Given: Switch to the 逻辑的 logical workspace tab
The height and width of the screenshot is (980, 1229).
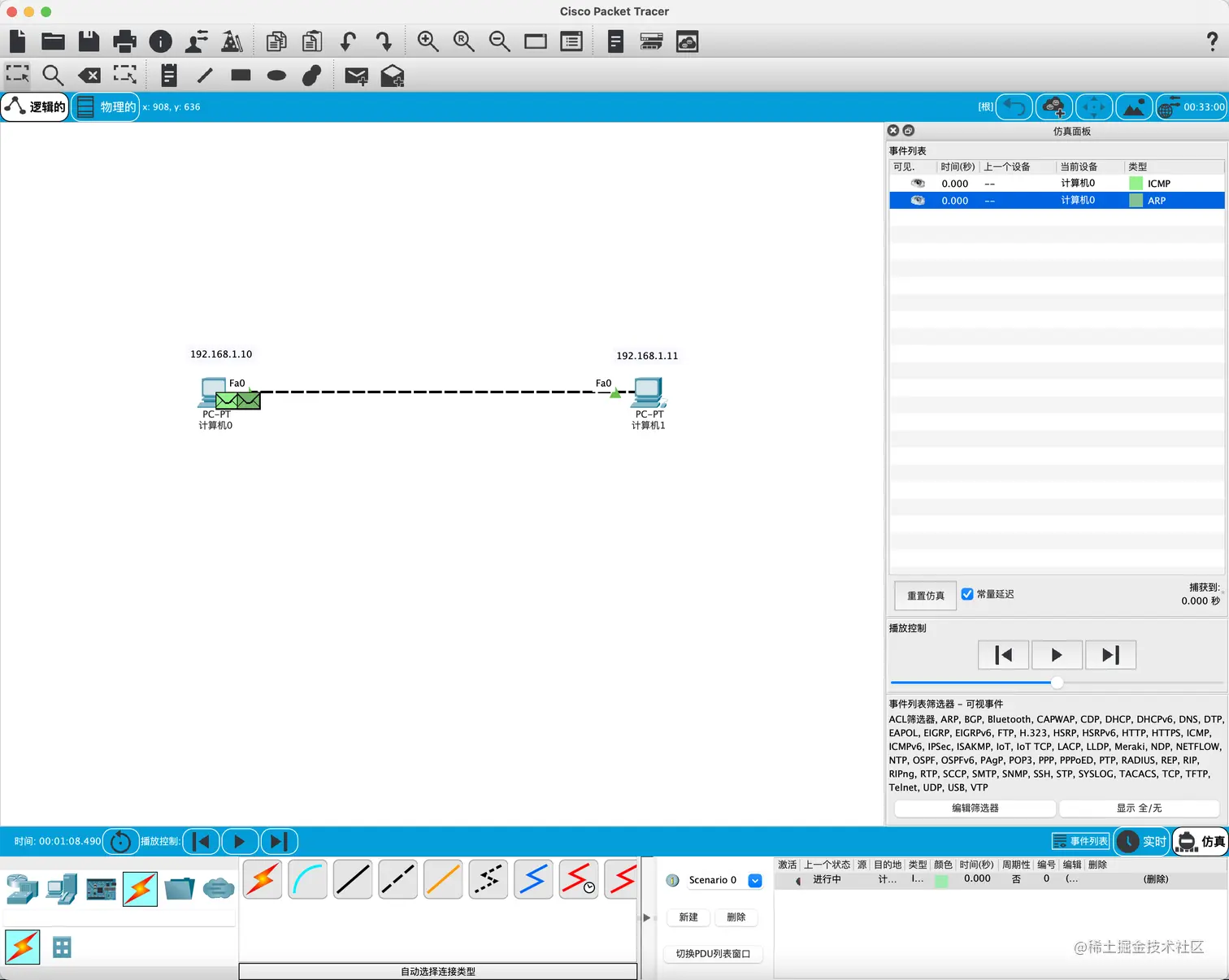Looking at the screenshot, I should click(35, 107).
